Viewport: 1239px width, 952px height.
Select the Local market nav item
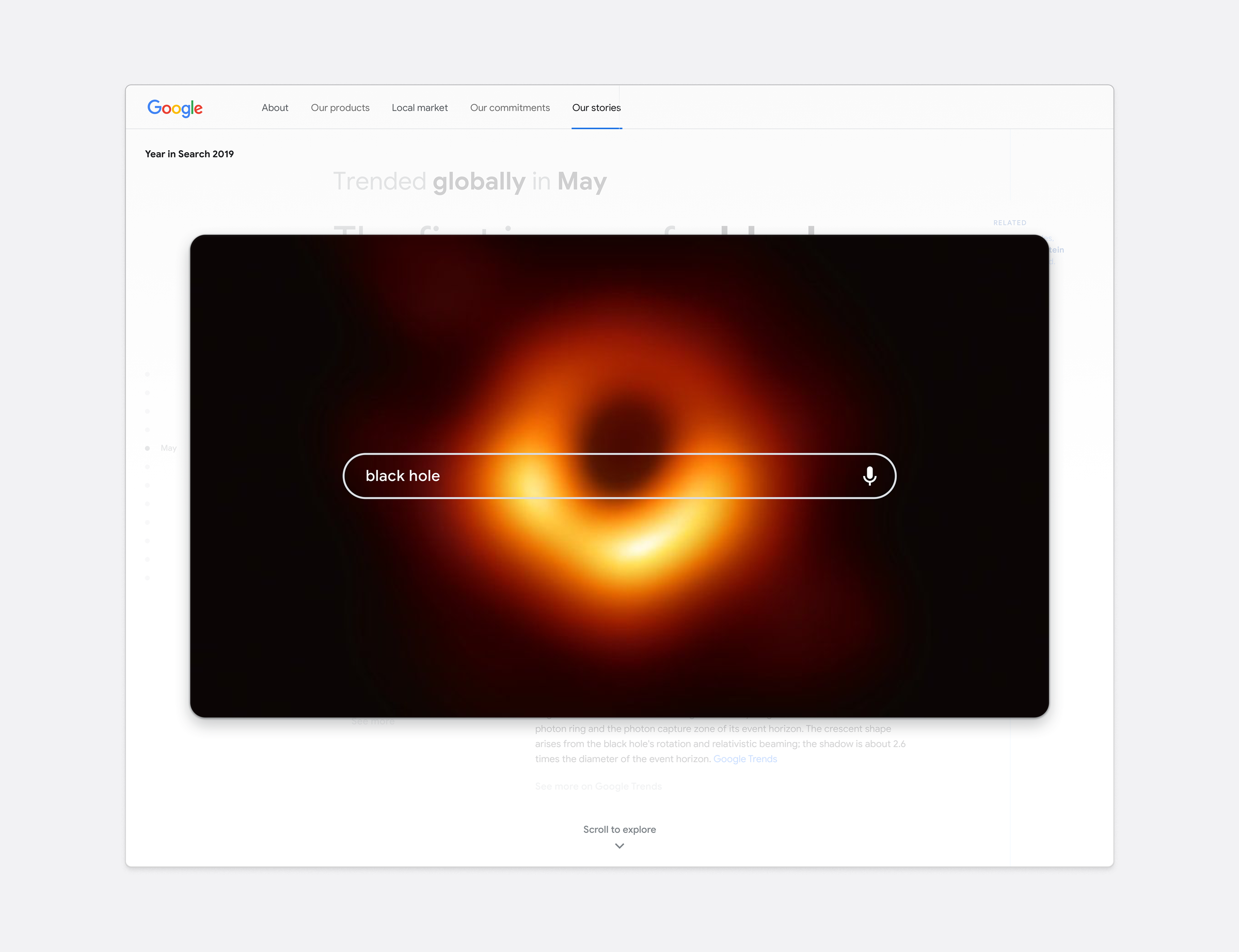click(419, 108)
